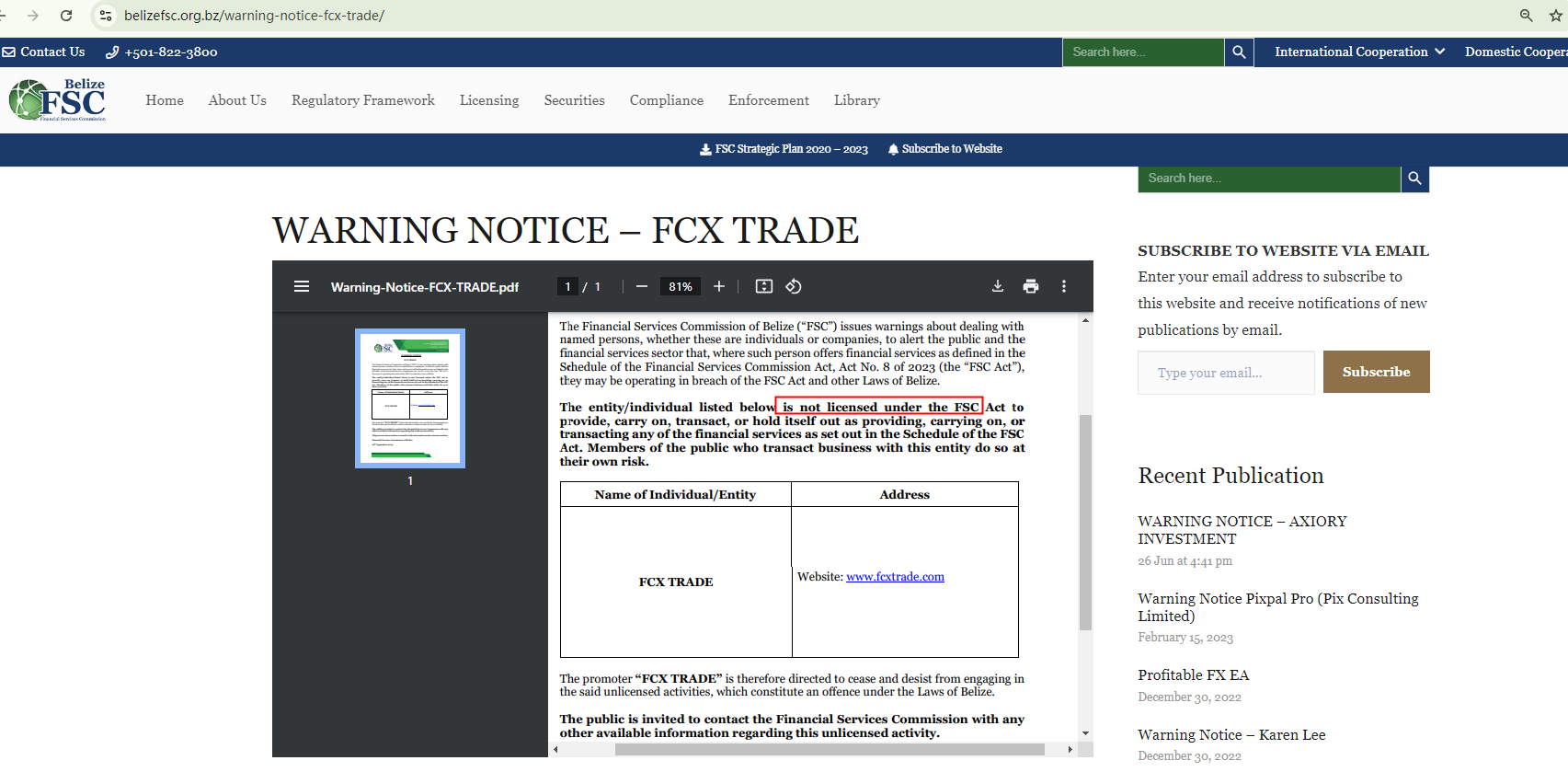The height and width of the screenshot is (772, 1568).
Task: Open Warning Notice – Karen Lee publication
Action: (x=1231, y=735)
